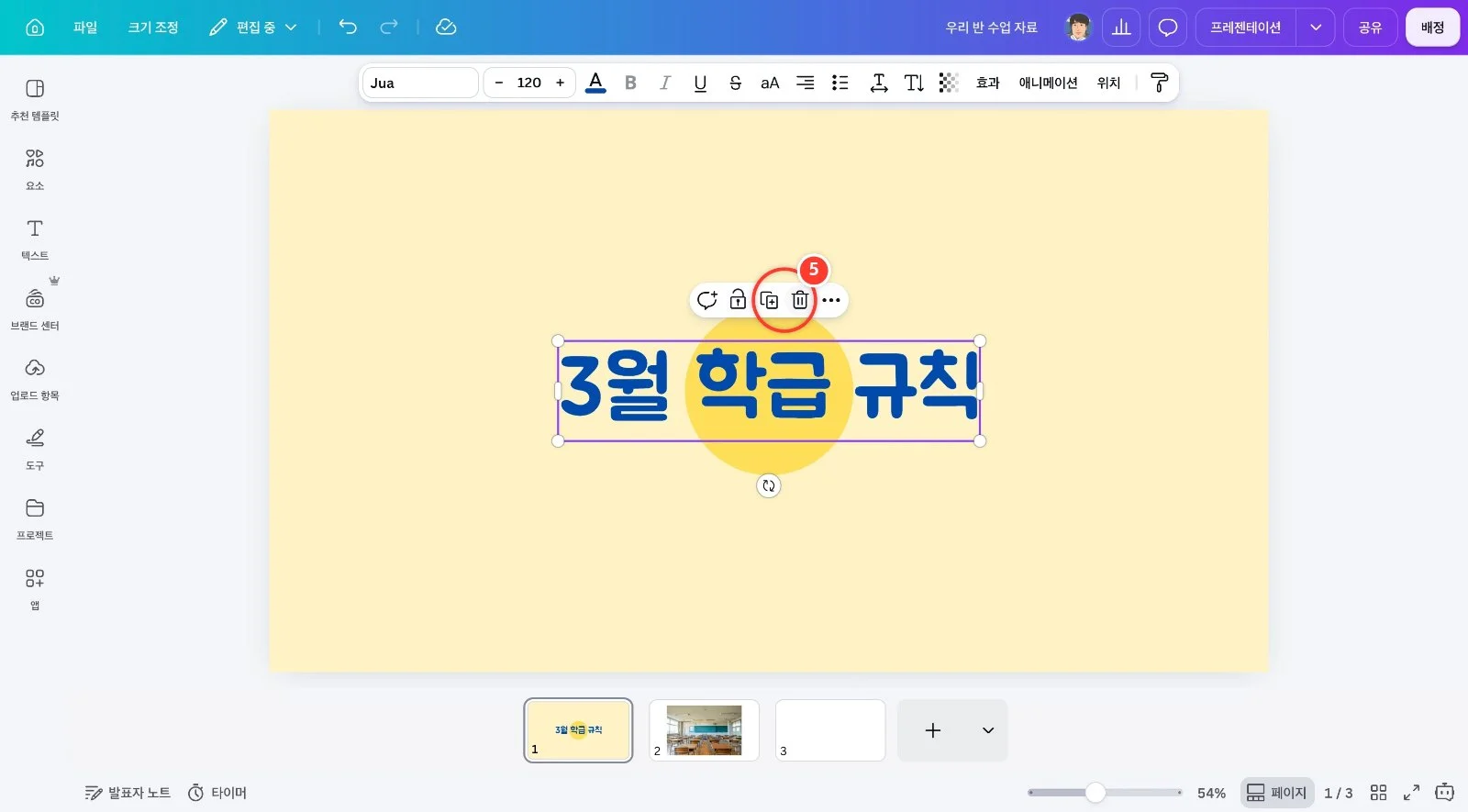Delete the selected text element
Image resolution: width=1468 pixels, height=812 pixels.
pyautogui.click(x=800, y=300)
